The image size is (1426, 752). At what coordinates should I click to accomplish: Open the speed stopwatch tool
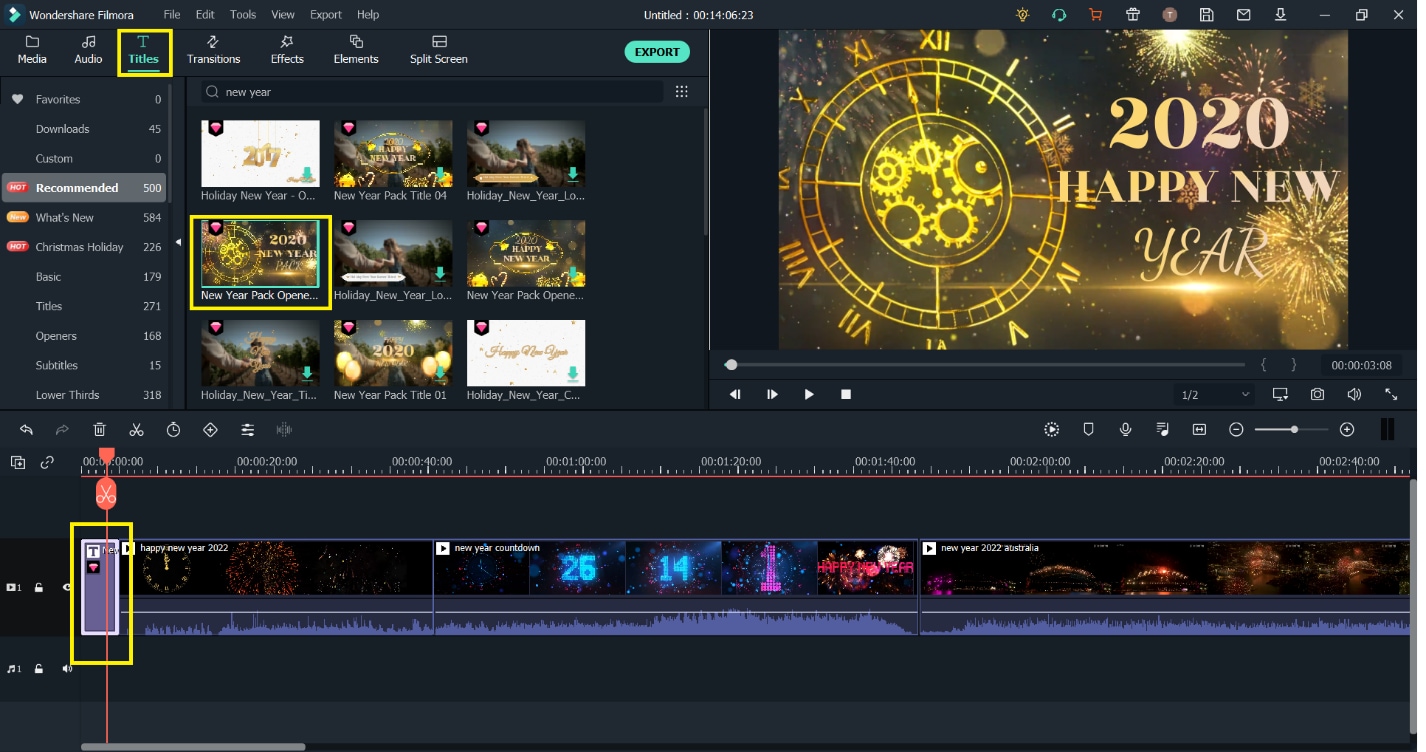(173, 430)
